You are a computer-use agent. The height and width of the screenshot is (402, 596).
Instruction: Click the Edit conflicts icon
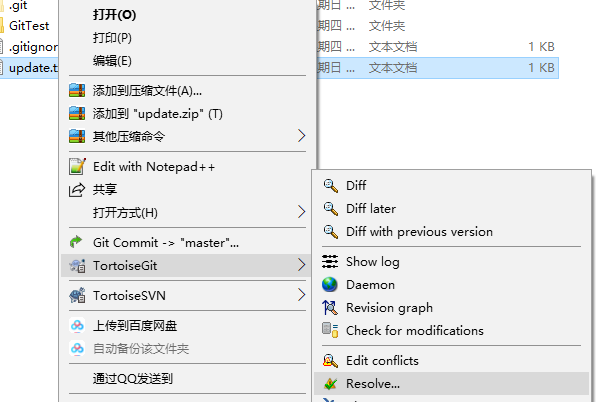330,361
